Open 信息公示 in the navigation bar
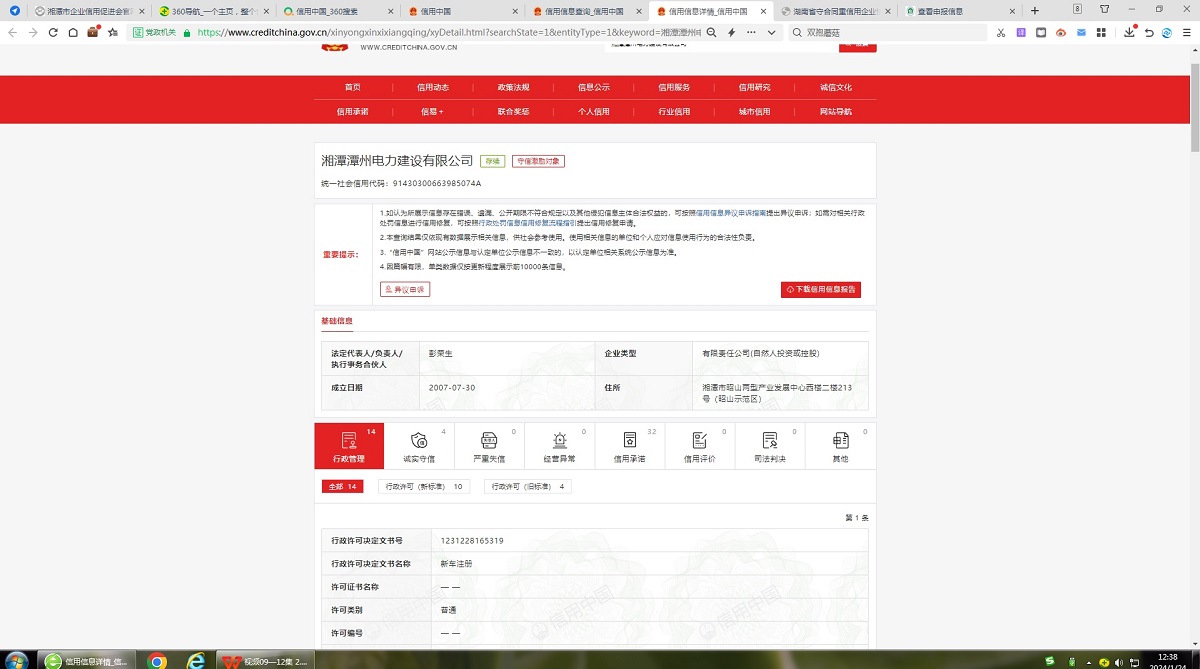The width and height of the screenshot is (1200, 669). click(594, 87)
